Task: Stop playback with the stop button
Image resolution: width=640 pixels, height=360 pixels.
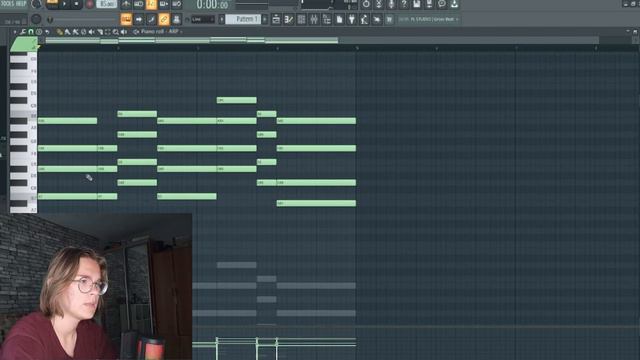Action: pyautogui.click(x=76, y=4)
